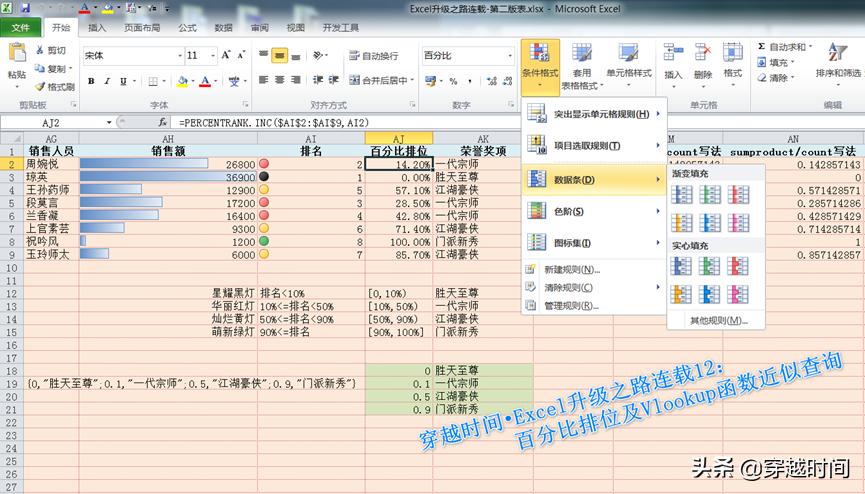Click the fill color paint bucket icon

[182, 81]
